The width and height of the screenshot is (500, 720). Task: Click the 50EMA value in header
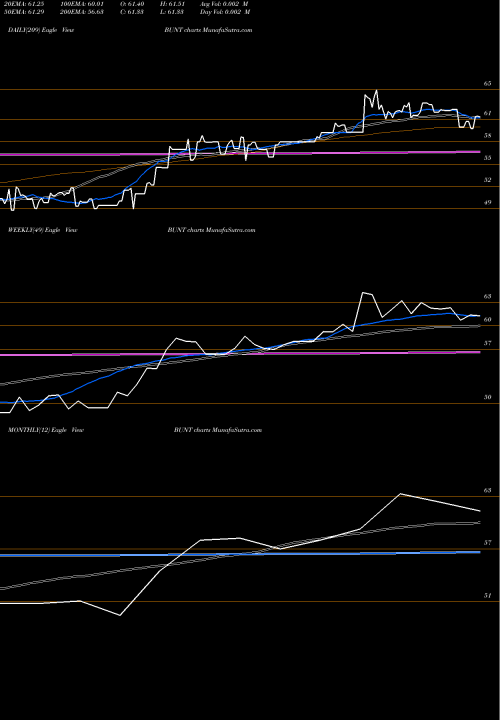(x=22, y=12)
